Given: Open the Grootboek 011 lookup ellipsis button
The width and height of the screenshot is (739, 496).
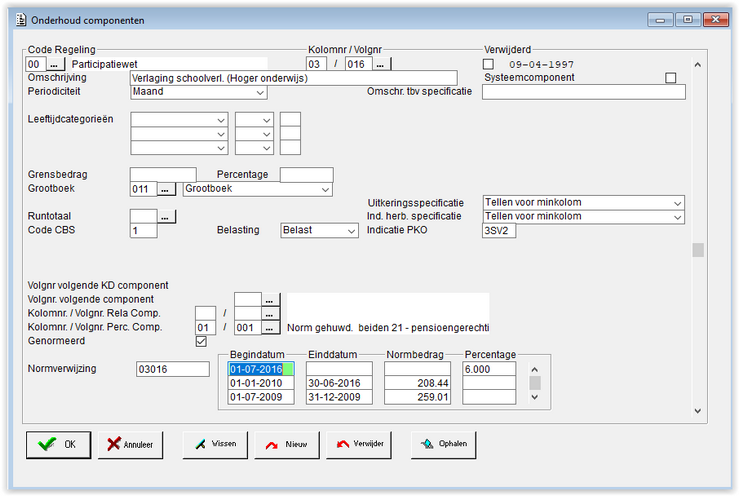Looking at the screenshot, I should click(x=165, y=189).
